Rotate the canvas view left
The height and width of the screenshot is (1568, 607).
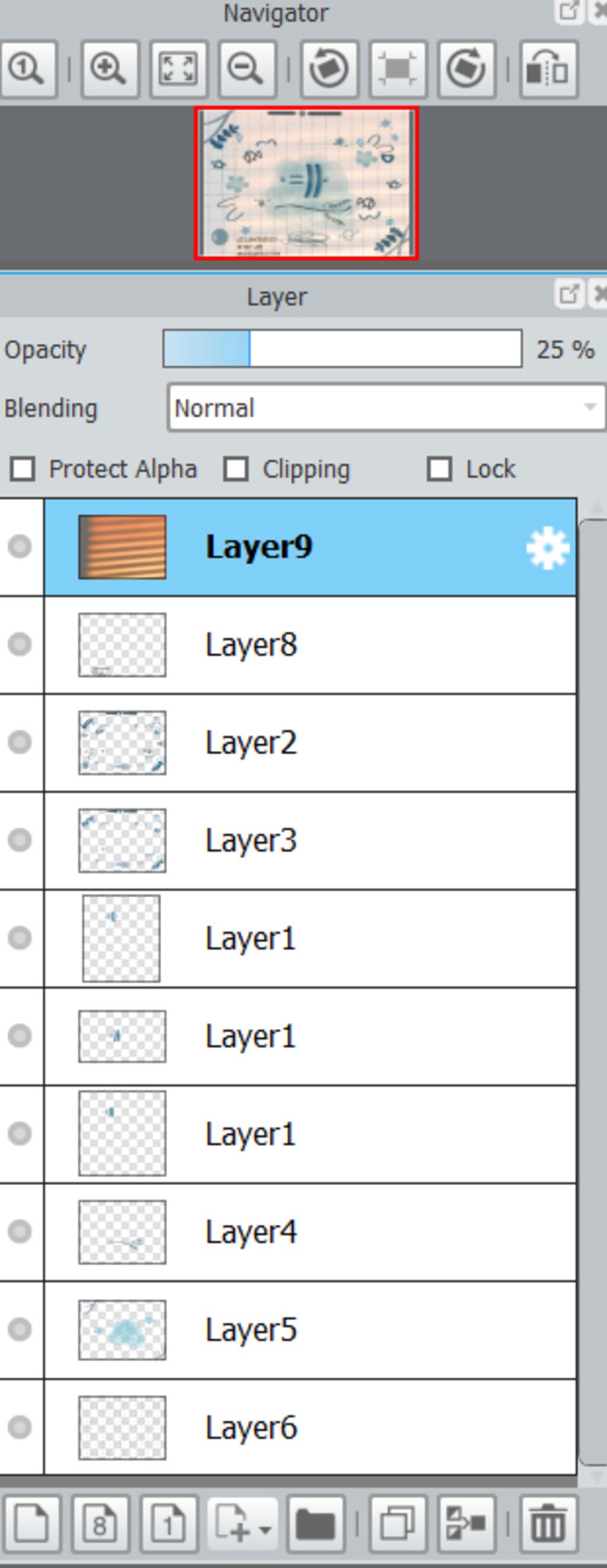(x=330, y=69)
